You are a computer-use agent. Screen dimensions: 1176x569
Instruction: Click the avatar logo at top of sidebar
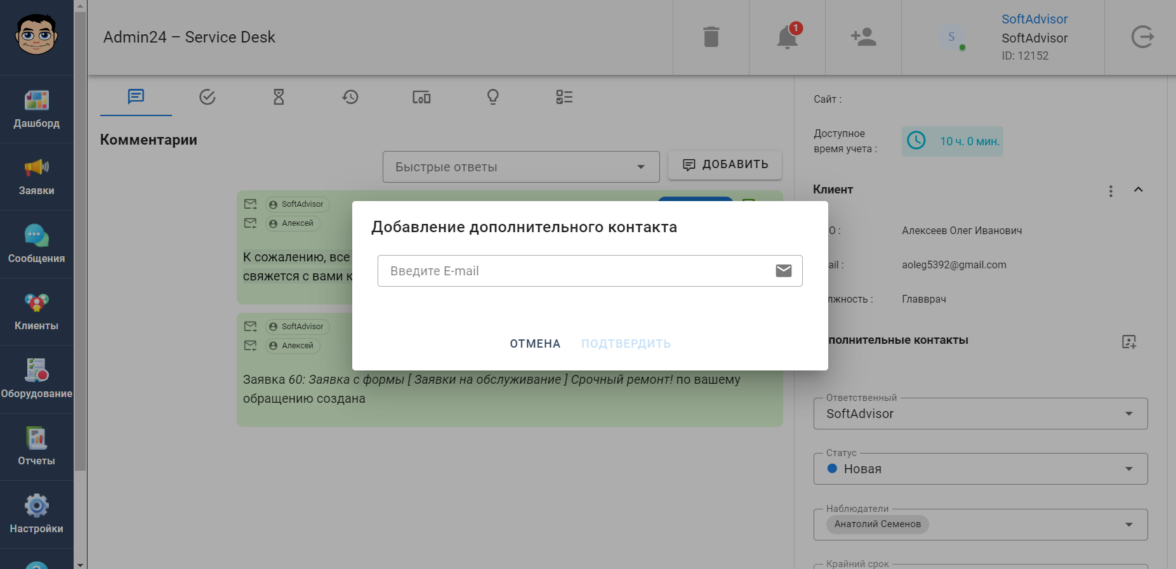coord(36,34)
